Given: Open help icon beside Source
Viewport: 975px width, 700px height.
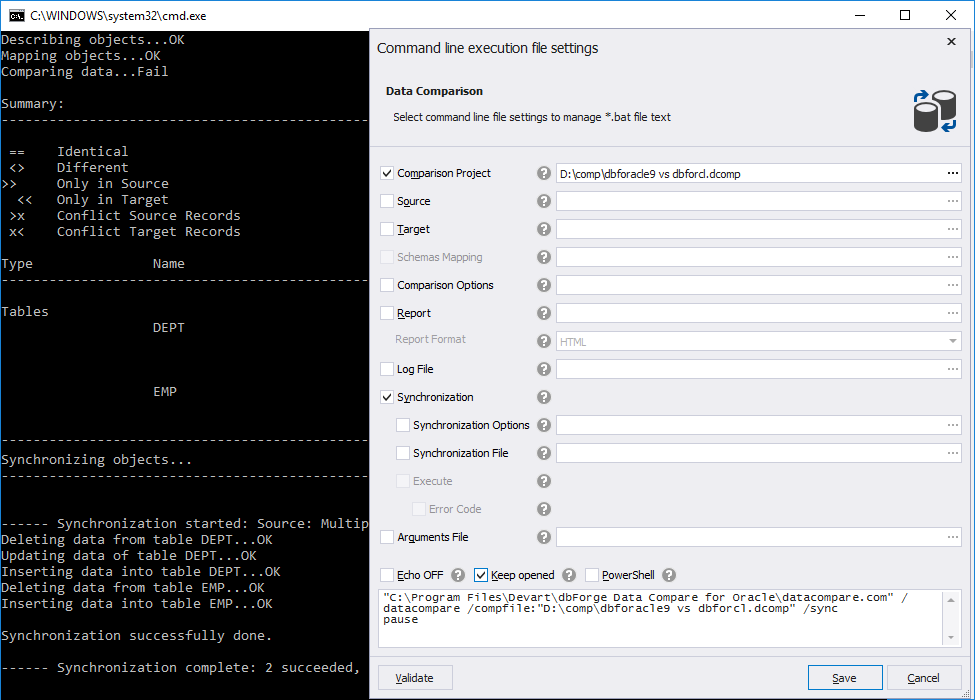Looking at the screenshot, I should [x=543, y=201].
